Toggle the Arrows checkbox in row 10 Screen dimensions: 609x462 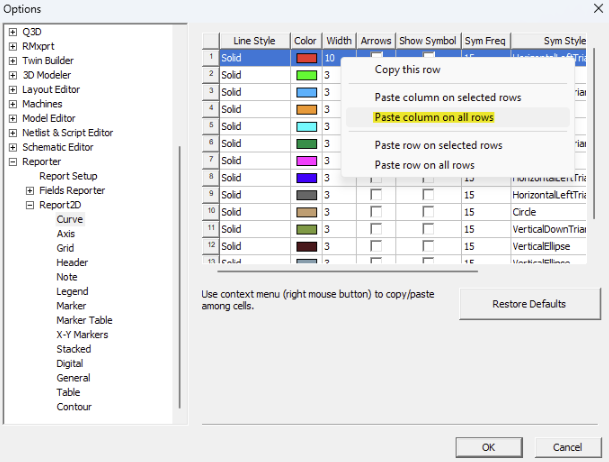pyautogui.click(x=375, y=211)
